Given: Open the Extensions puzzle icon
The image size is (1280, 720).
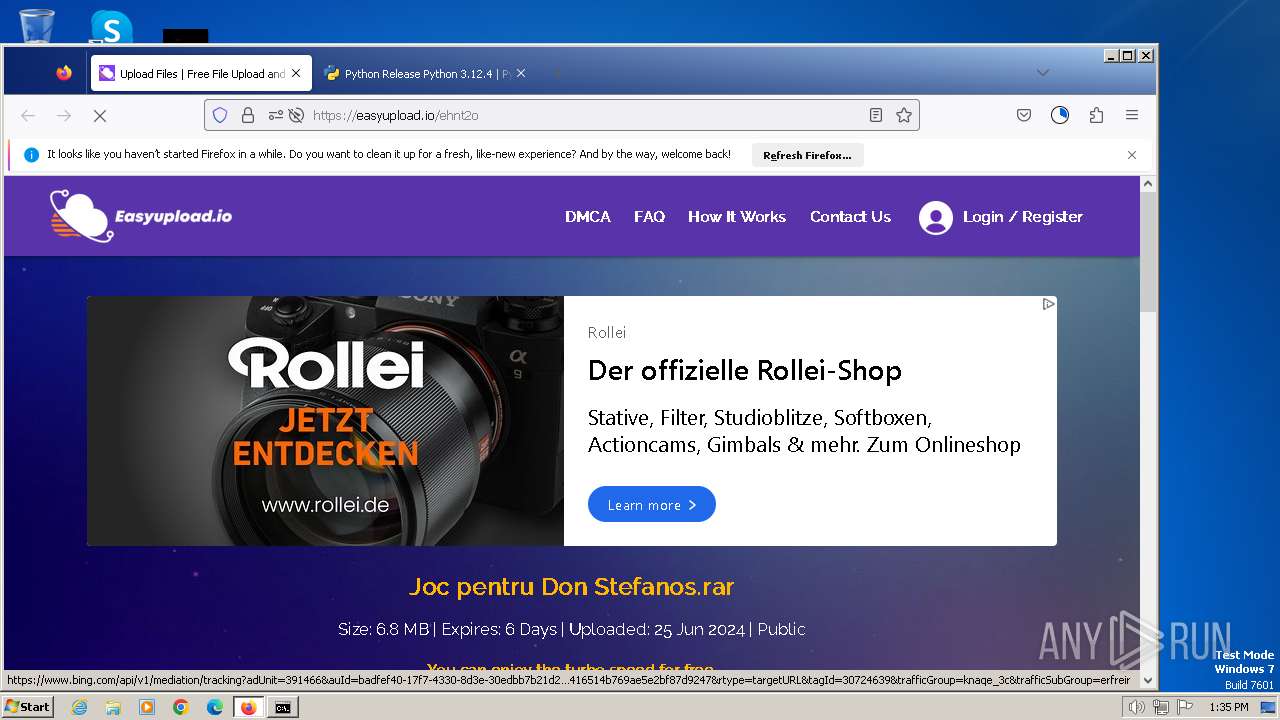Looking at the screenshot, I should click(x=1096, y=115).
